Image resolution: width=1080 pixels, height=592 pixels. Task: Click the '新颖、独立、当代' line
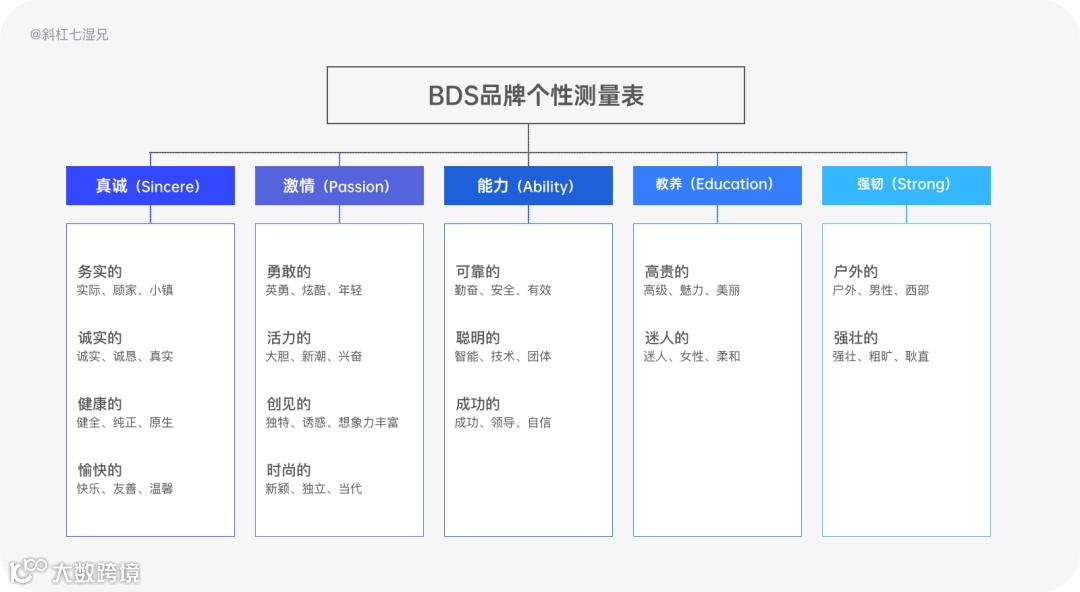[314, 489]
